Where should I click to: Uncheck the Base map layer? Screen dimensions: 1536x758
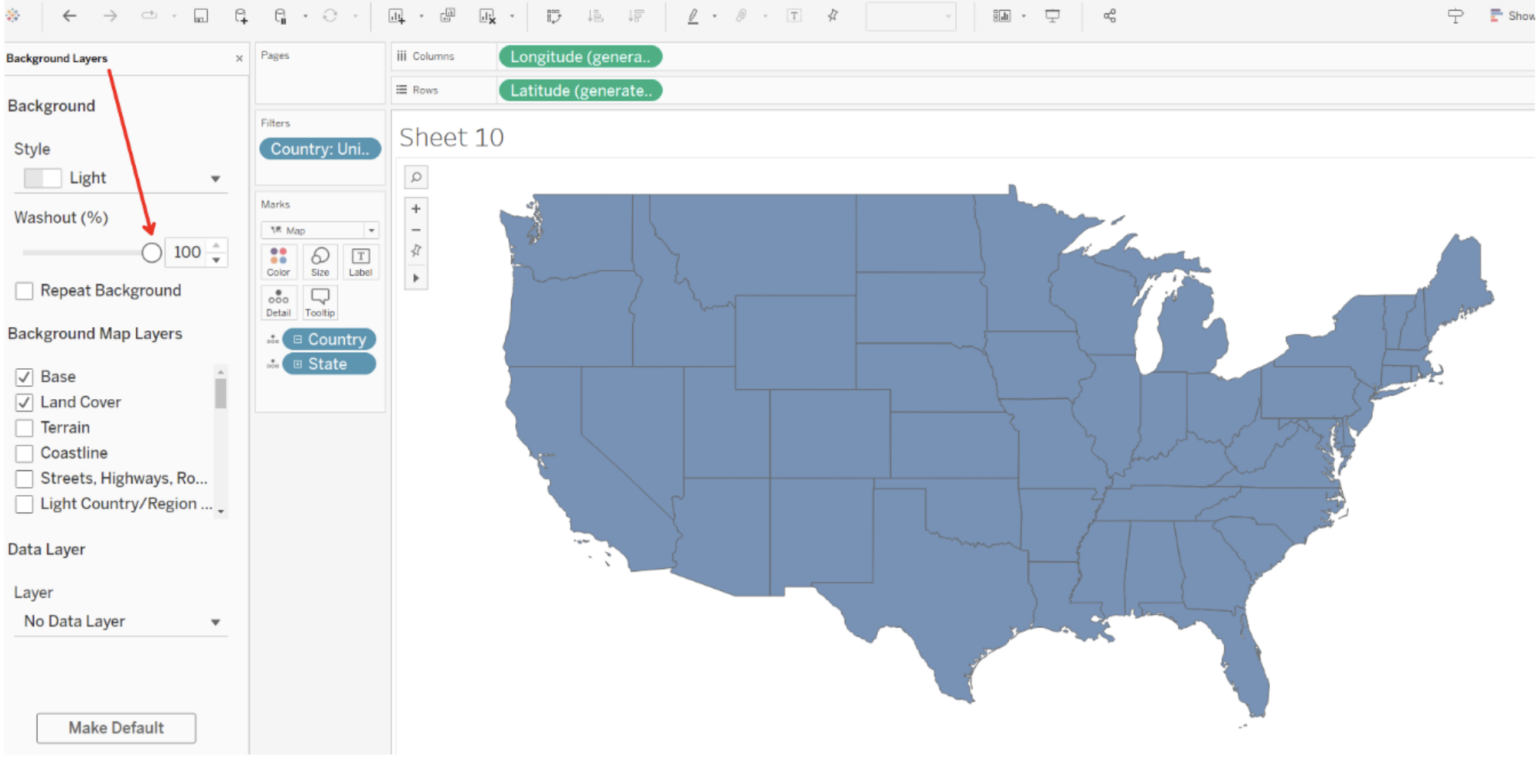tap(24, 376)
